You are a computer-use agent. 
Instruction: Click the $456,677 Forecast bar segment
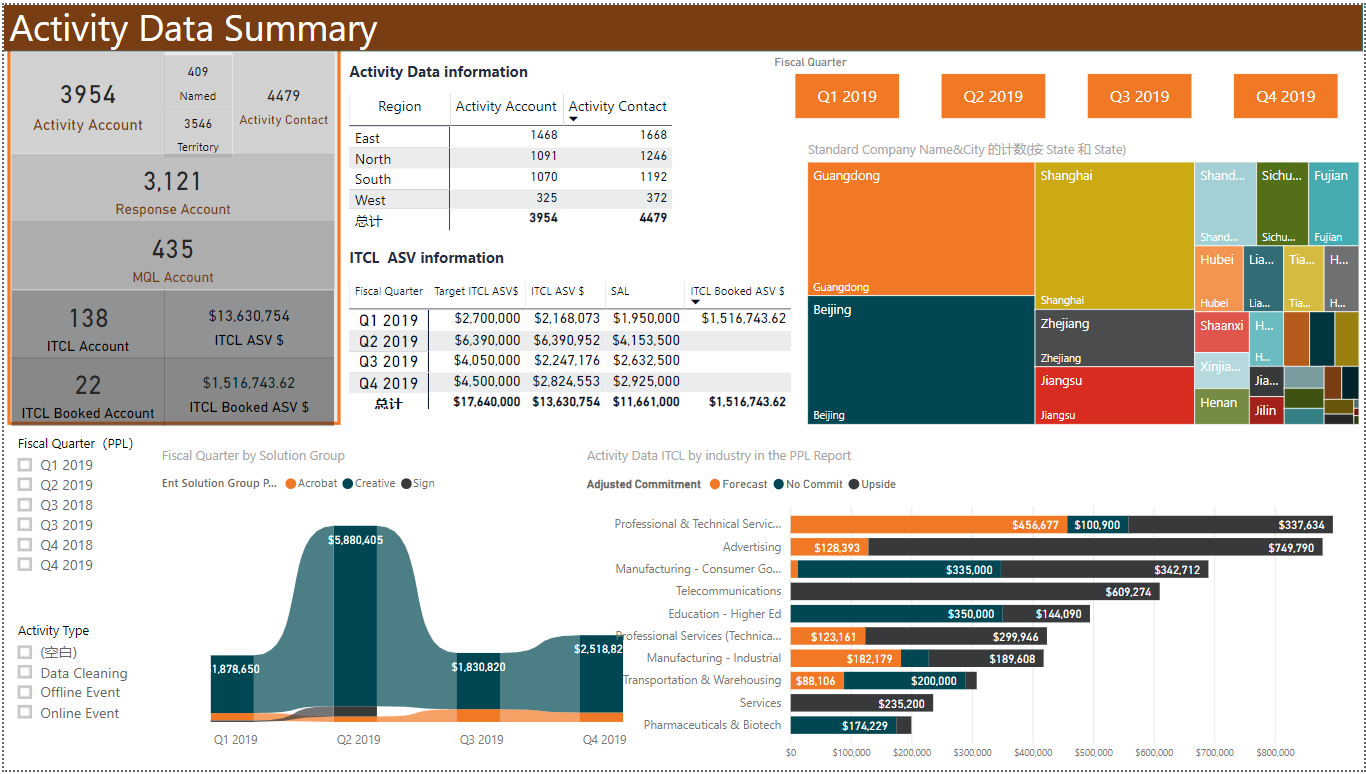[x=929, y=525]
